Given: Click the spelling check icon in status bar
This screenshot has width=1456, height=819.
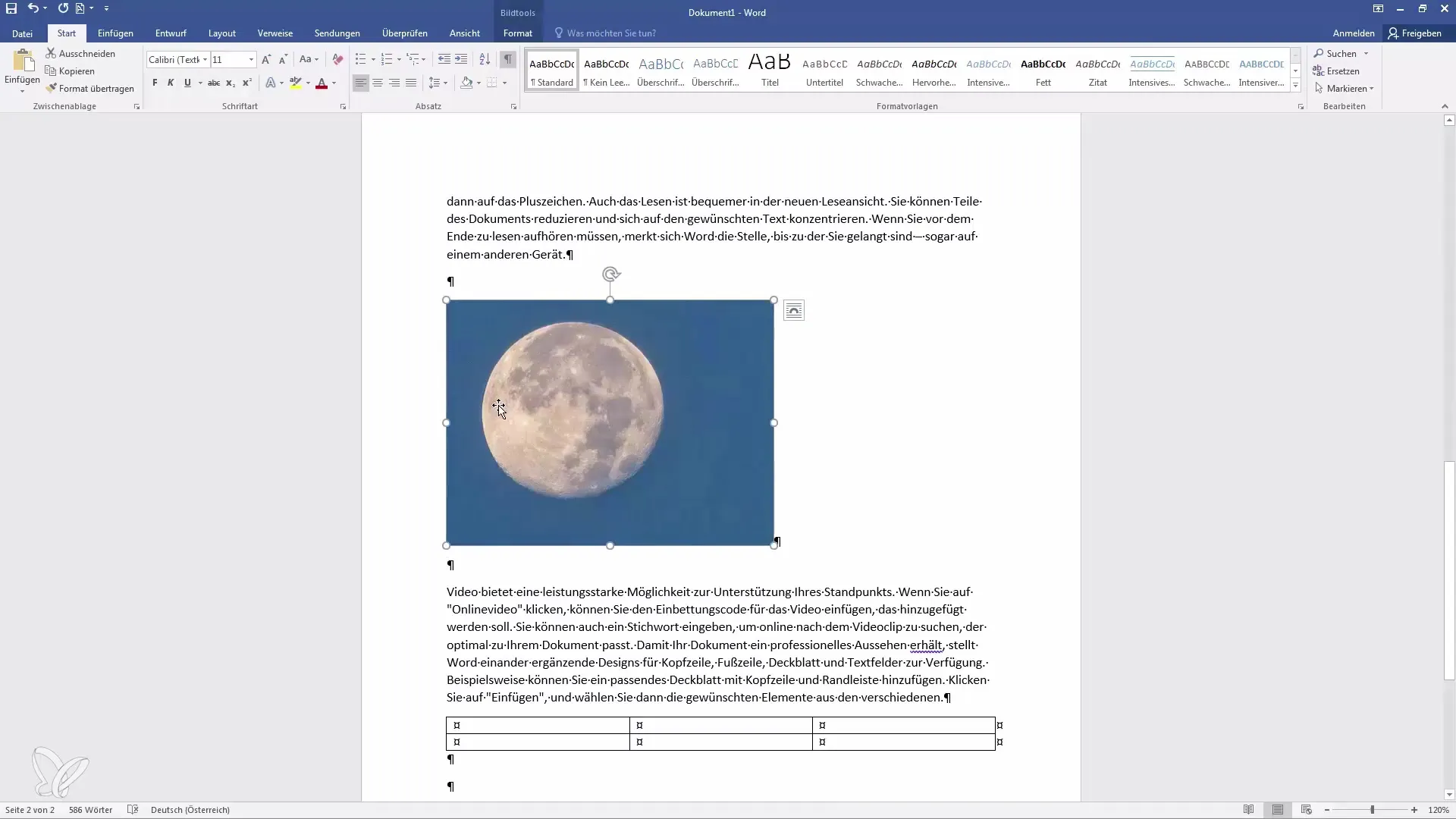Looking at the screenshot, I should coord(133,810).
